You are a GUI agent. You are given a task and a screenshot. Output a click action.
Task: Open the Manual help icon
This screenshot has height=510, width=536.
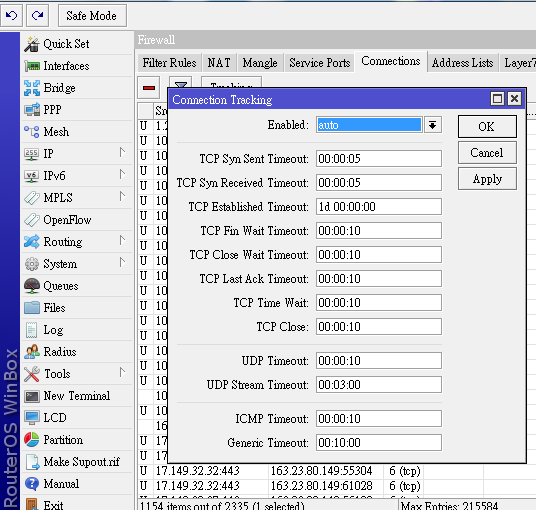(32, 484)
